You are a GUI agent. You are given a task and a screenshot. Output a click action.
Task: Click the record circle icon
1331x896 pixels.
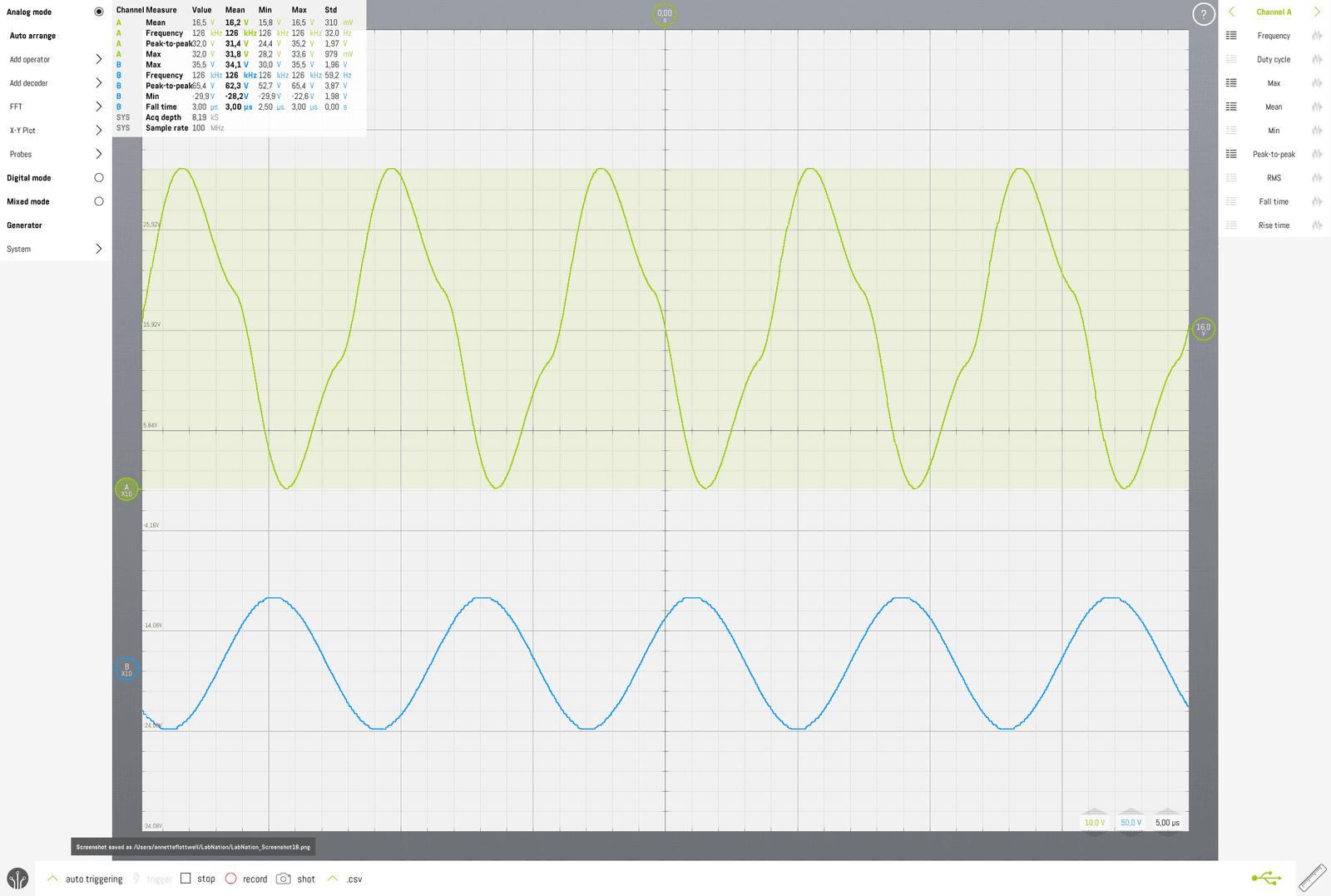pos(231,879)
